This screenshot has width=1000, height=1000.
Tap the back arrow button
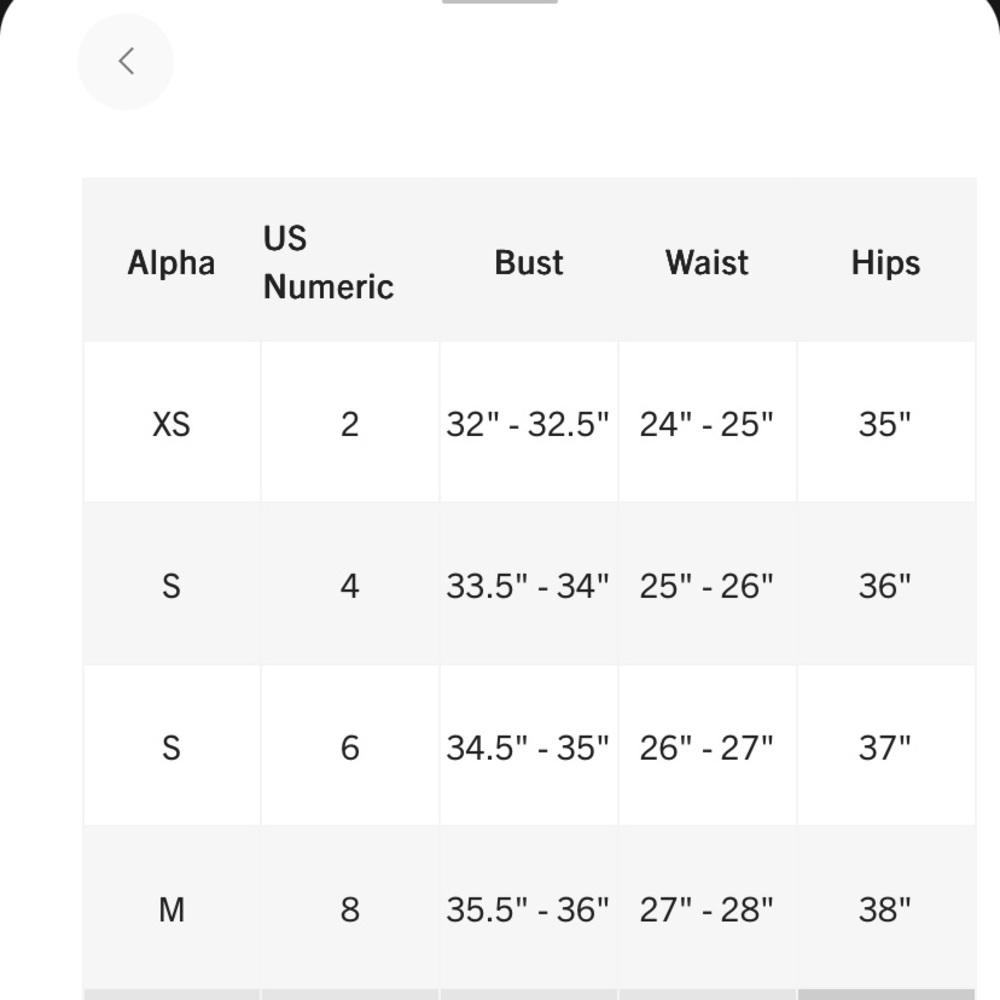126,62
